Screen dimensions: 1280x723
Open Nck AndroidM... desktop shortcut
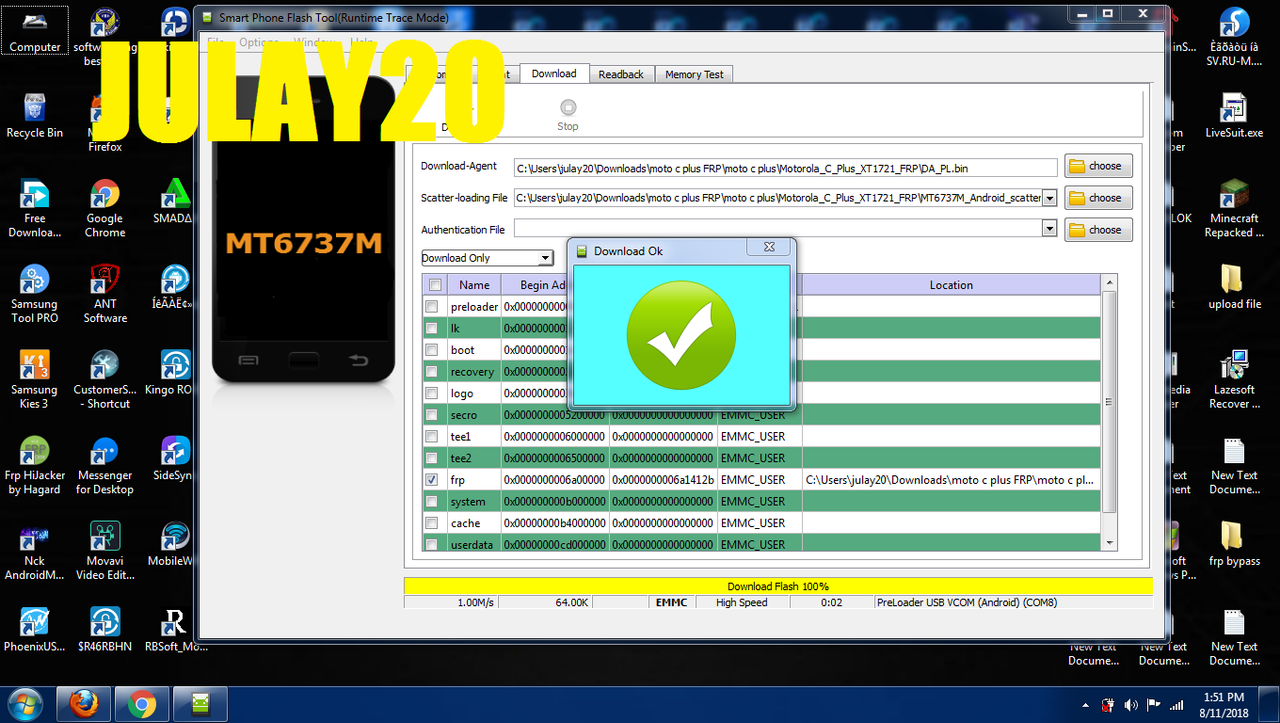34,552
